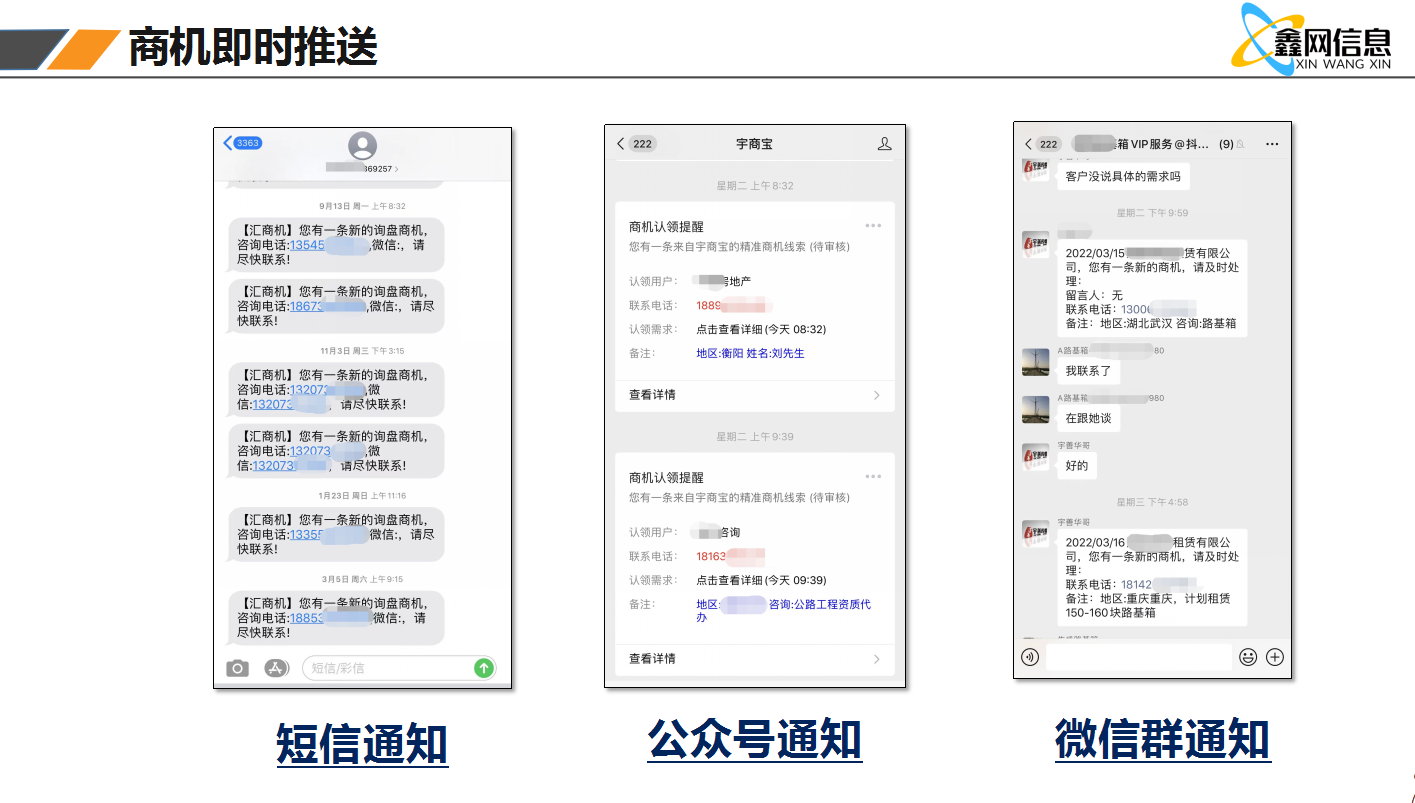
Task: Open the avatar beside the 好的 message
Action: (1036, 456)
